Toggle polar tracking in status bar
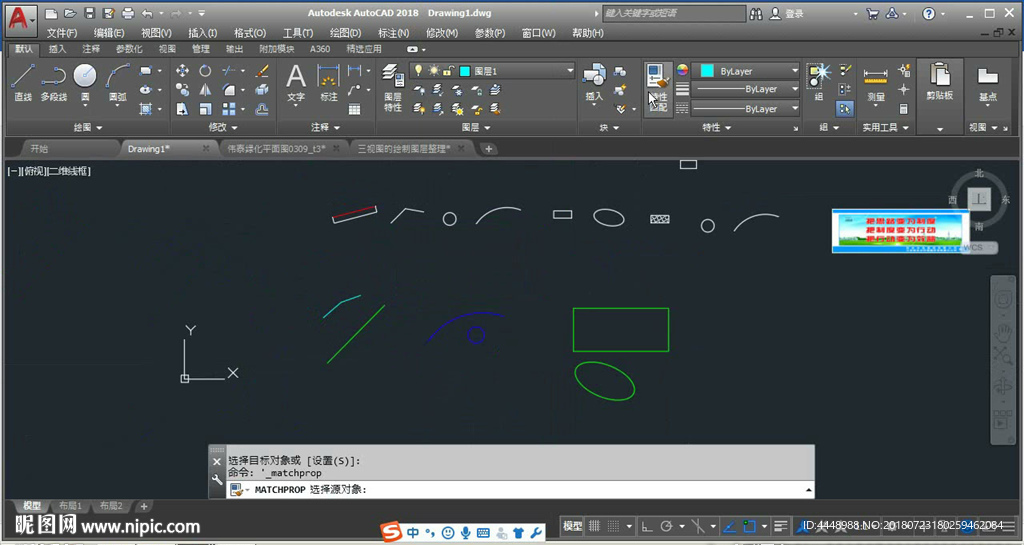Image resolution: width=1024 pixels, height=545 pixels. pyautogui.click(x=666, y=525)
